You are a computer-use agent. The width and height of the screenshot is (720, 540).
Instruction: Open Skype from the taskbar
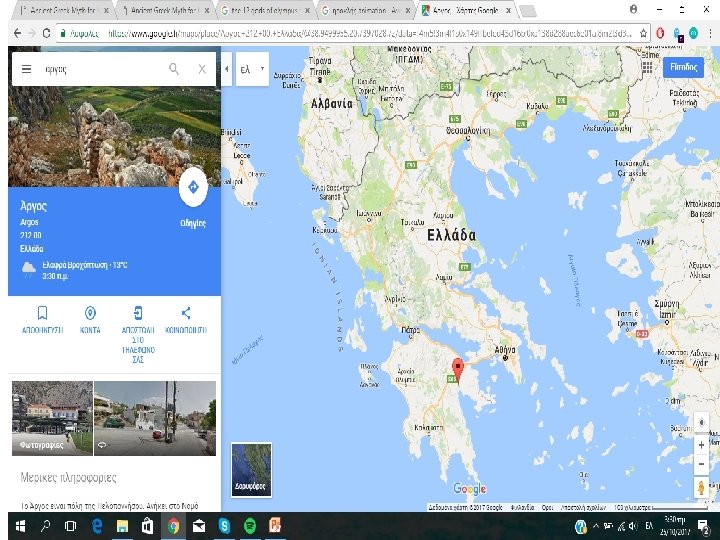click(x=225, y=526)
